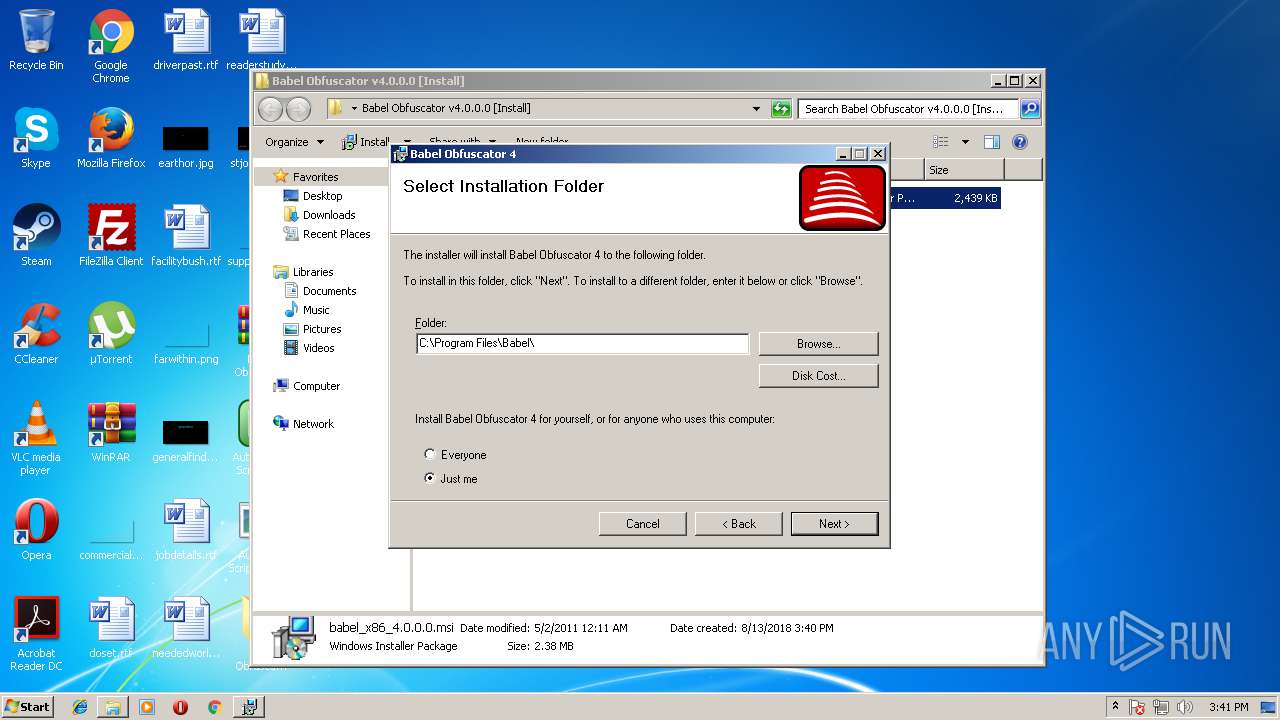This screenshot has width=1280, height=720.
Task: Click network tray icon
Action: point(1161,707)
